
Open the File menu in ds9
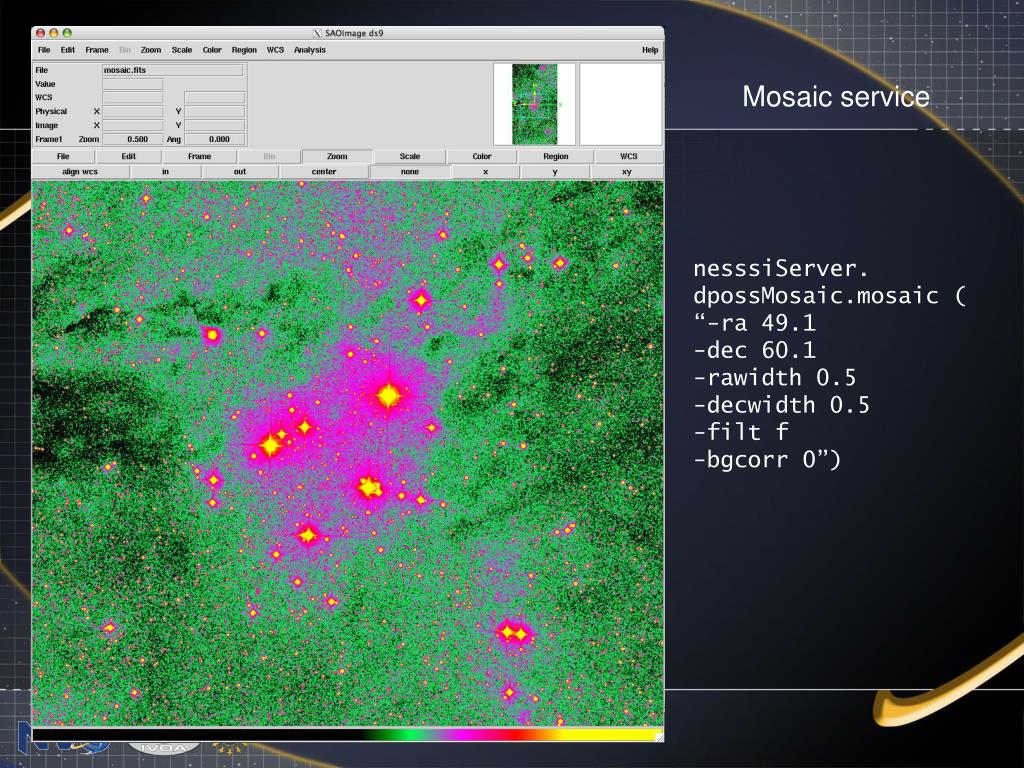click(x=44, y=50)
